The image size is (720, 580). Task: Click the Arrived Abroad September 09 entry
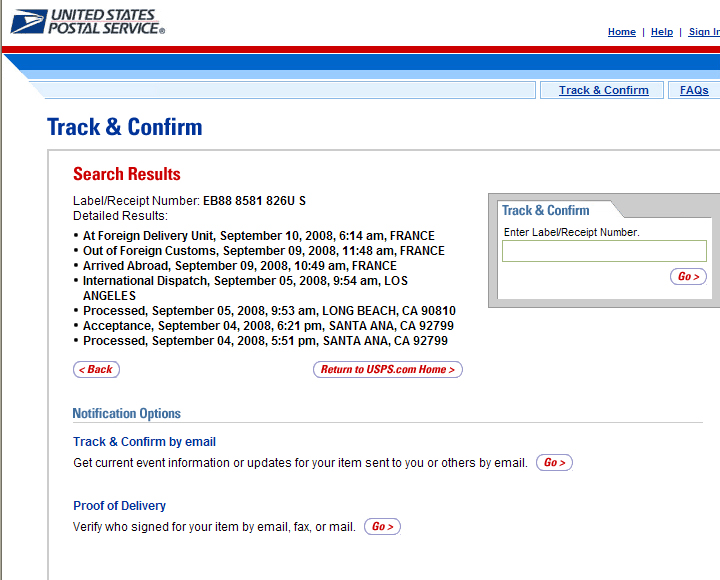pyautogui.click(x=240, y=266)
